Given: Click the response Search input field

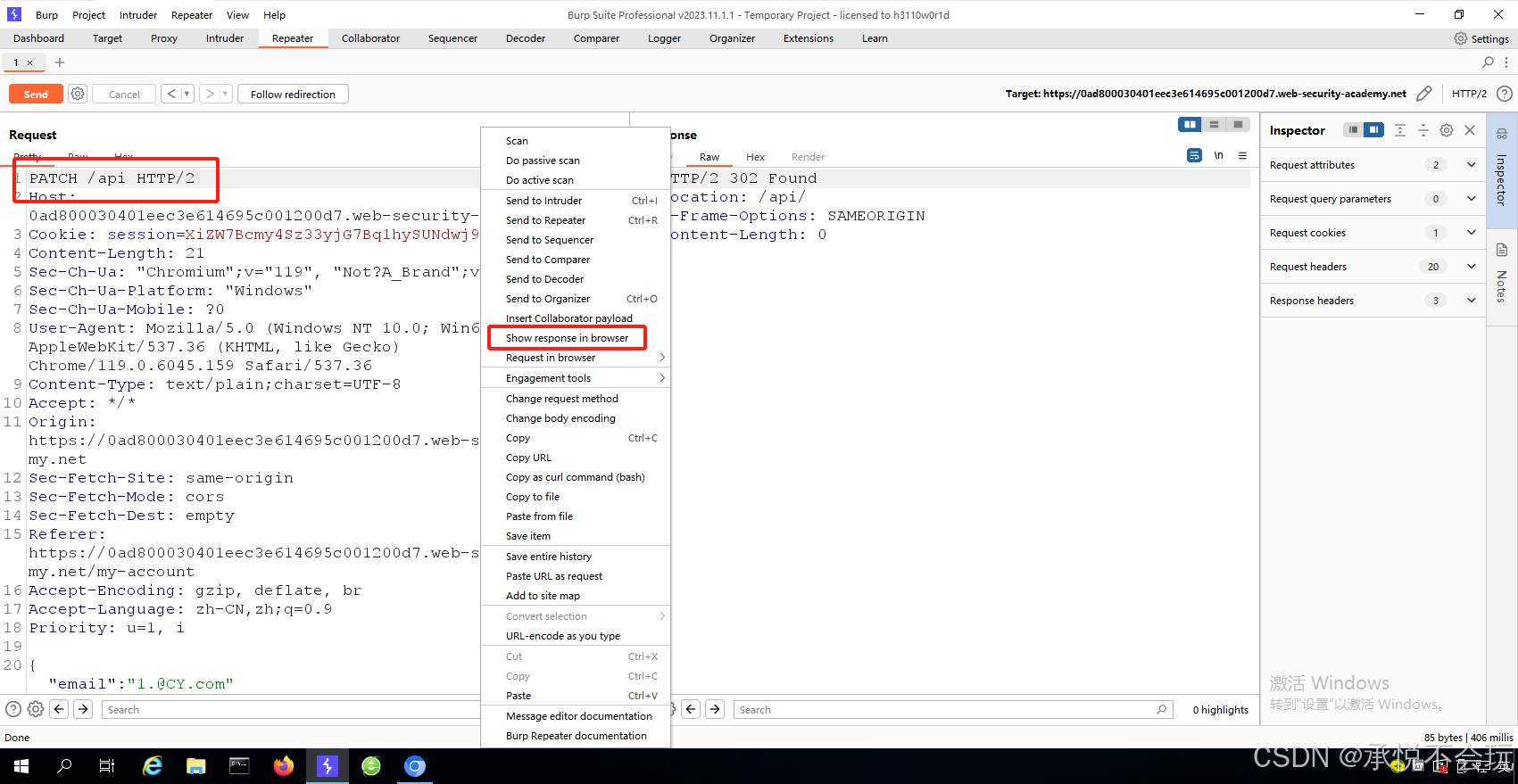Looking at the screenshot, I should tap(953, 710).
